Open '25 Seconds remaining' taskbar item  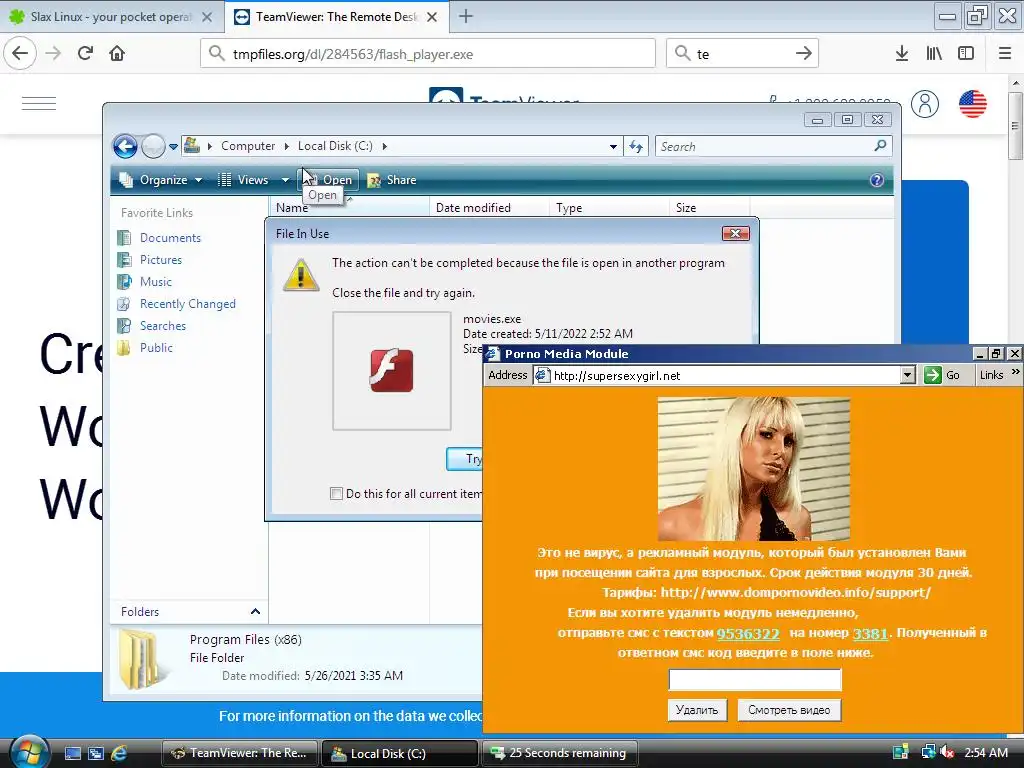point(560,754)
